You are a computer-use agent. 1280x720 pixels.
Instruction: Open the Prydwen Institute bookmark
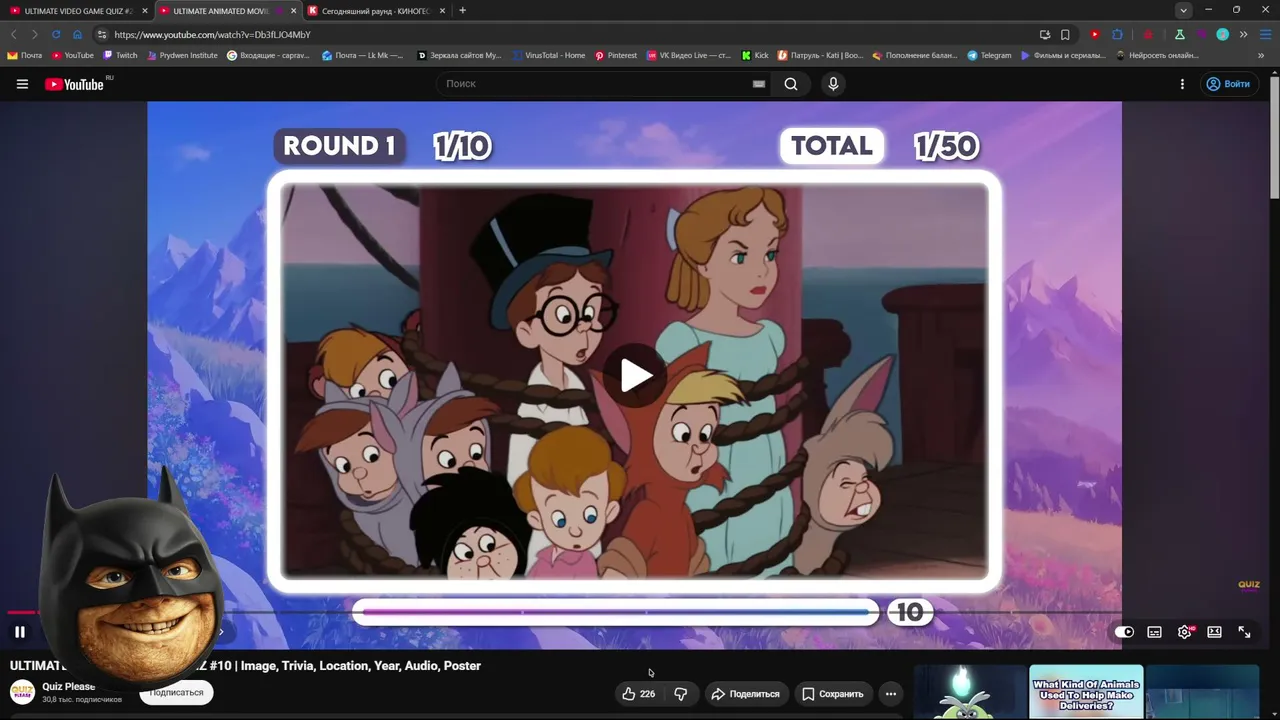[182, 56]
